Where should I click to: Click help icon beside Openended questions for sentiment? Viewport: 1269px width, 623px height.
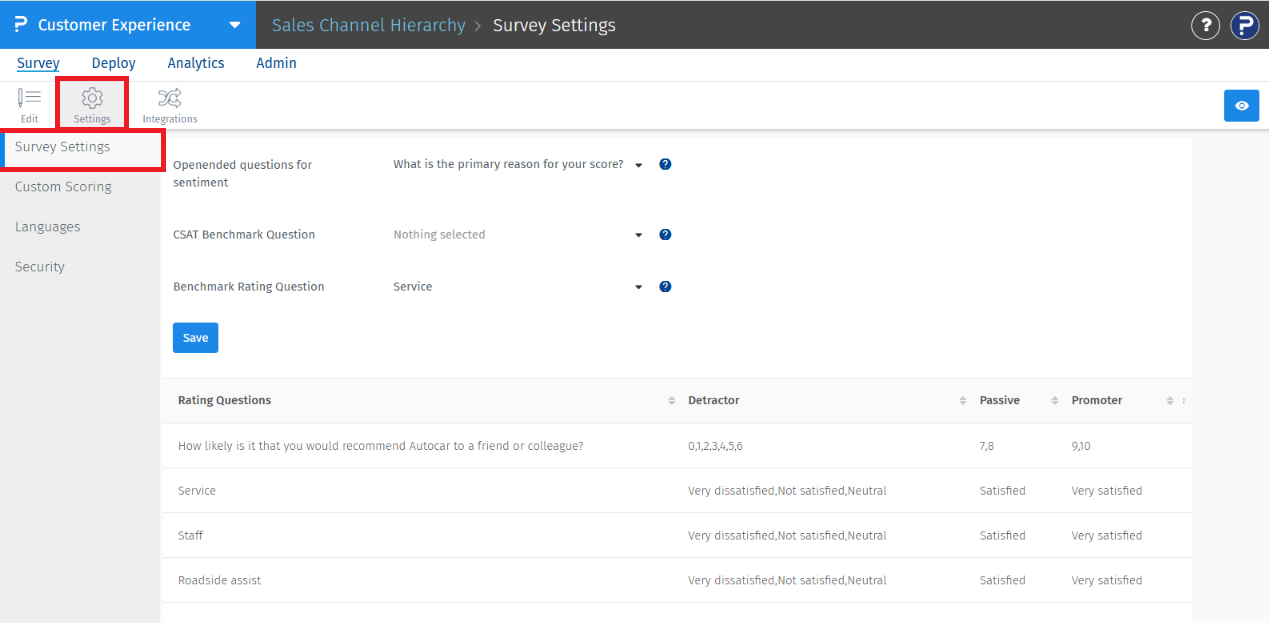pos(665,163)
